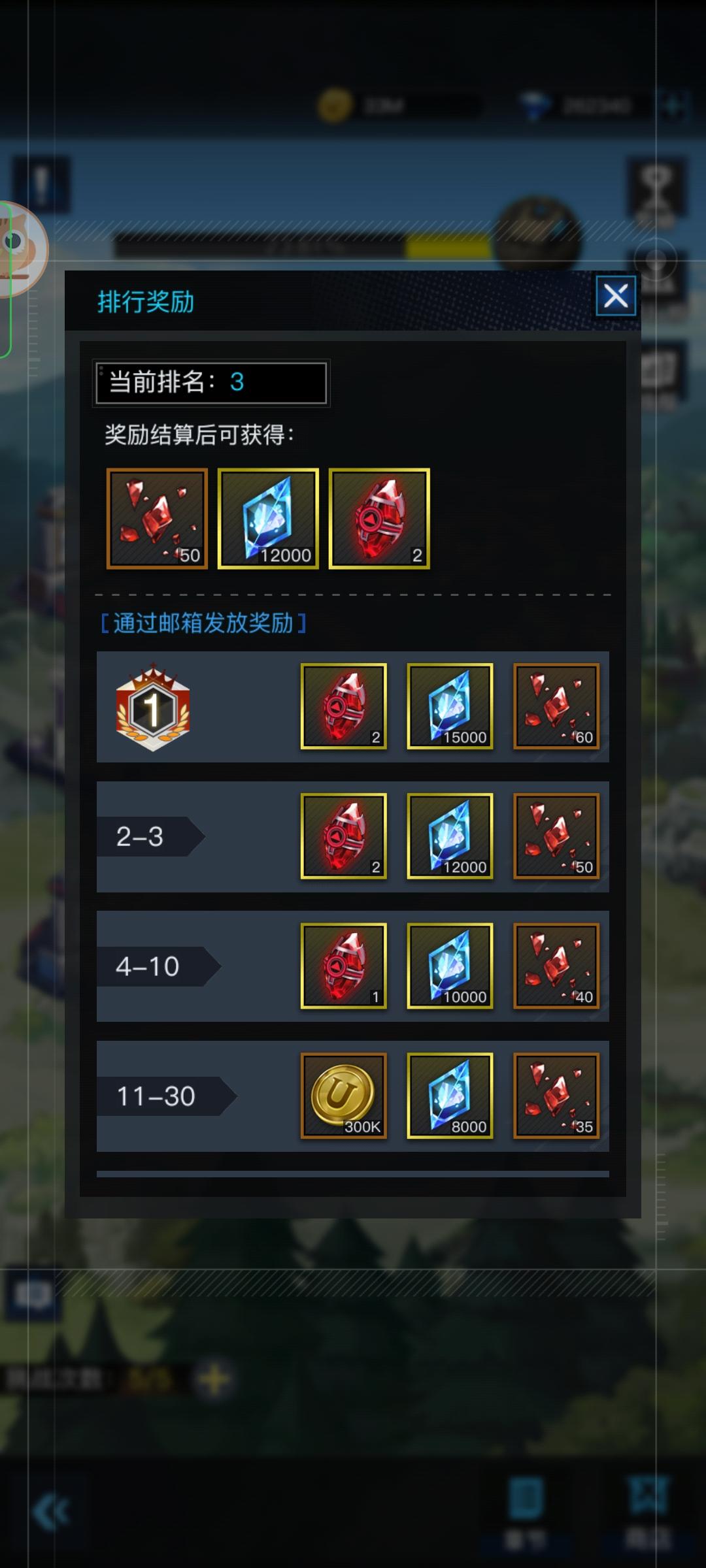Tap the red gem reward in current rewards
Viewport: 706px width, 1568px height.
(x=379, y=519)
